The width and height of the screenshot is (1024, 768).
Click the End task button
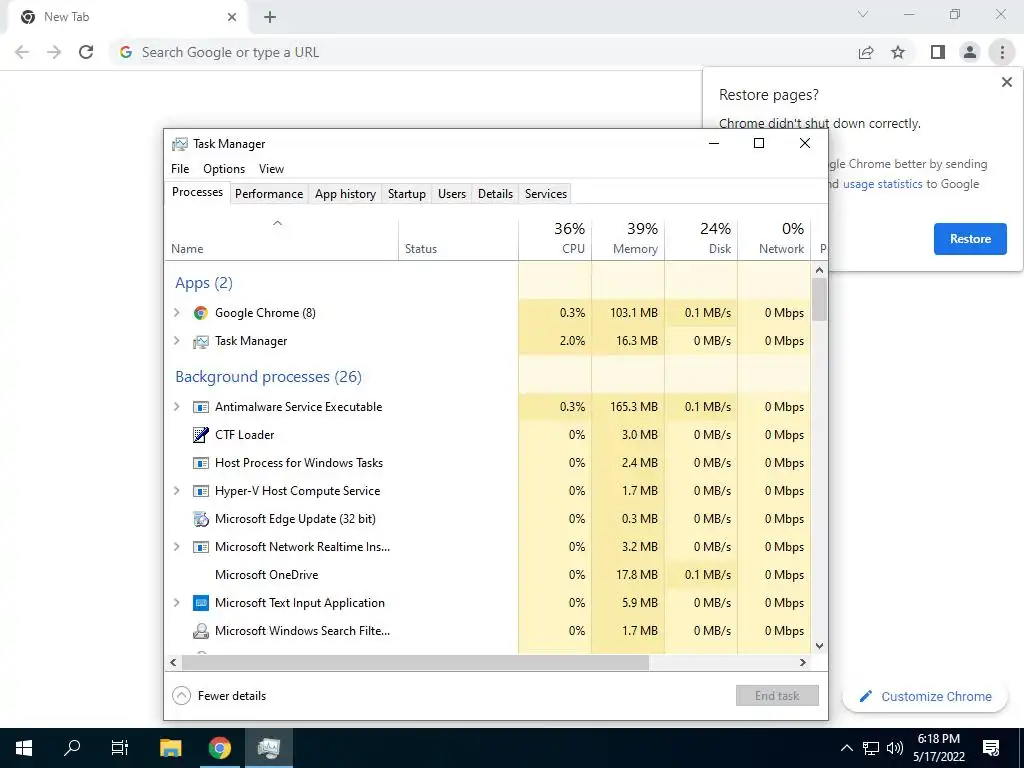(x=777, y=696)
